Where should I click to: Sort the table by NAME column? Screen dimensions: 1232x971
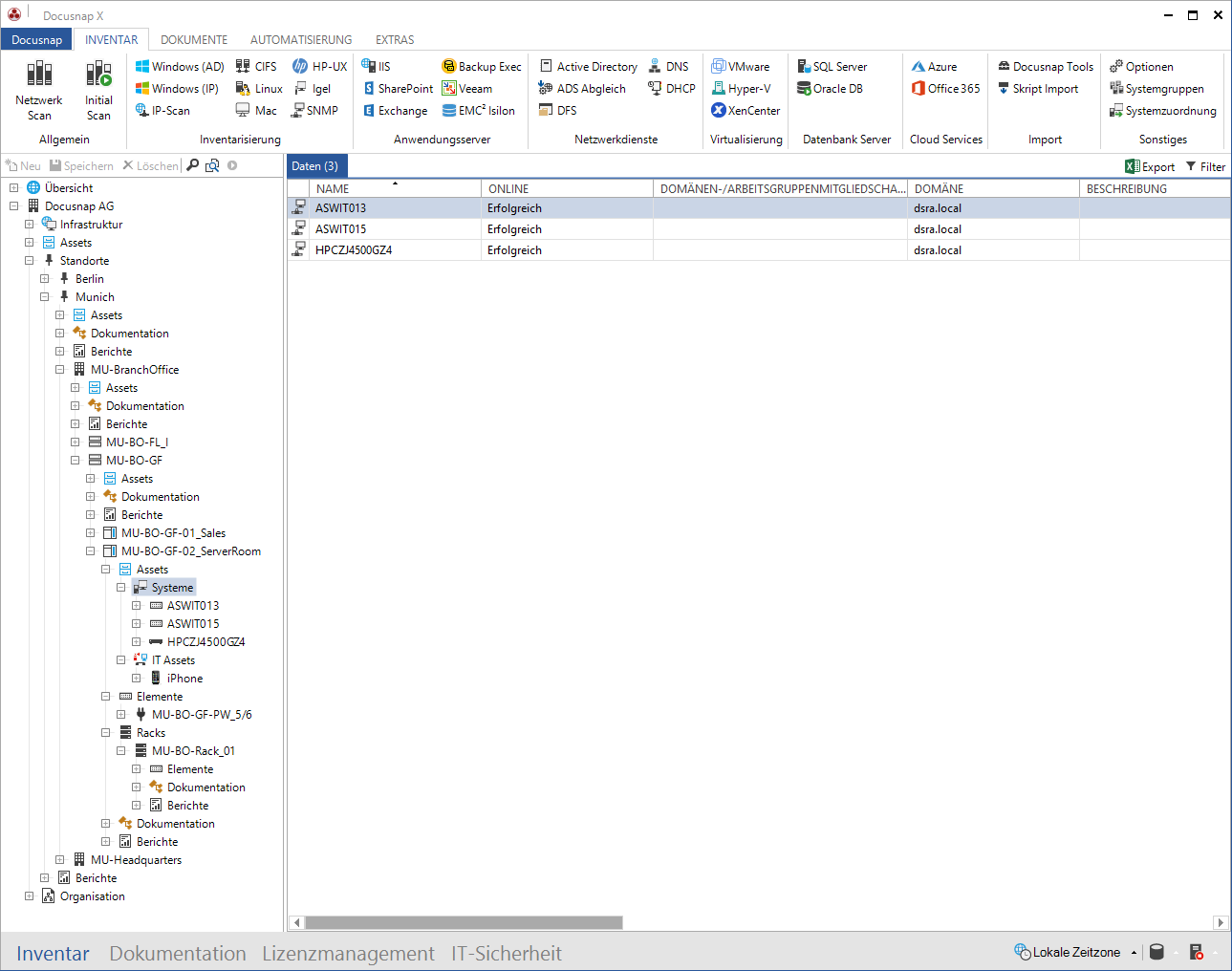point(395,188)
